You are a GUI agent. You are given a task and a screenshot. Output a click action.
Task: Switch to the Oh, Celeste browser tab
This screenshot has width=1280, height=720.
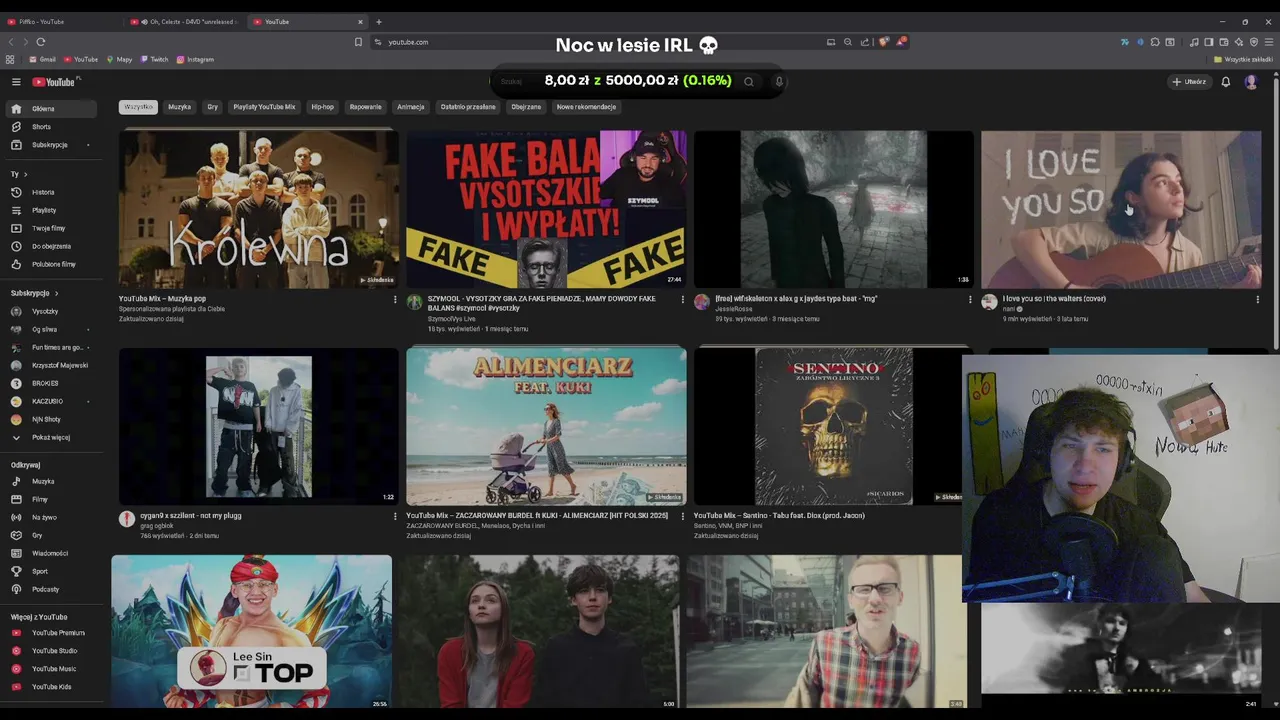click(x=185, y=22)
